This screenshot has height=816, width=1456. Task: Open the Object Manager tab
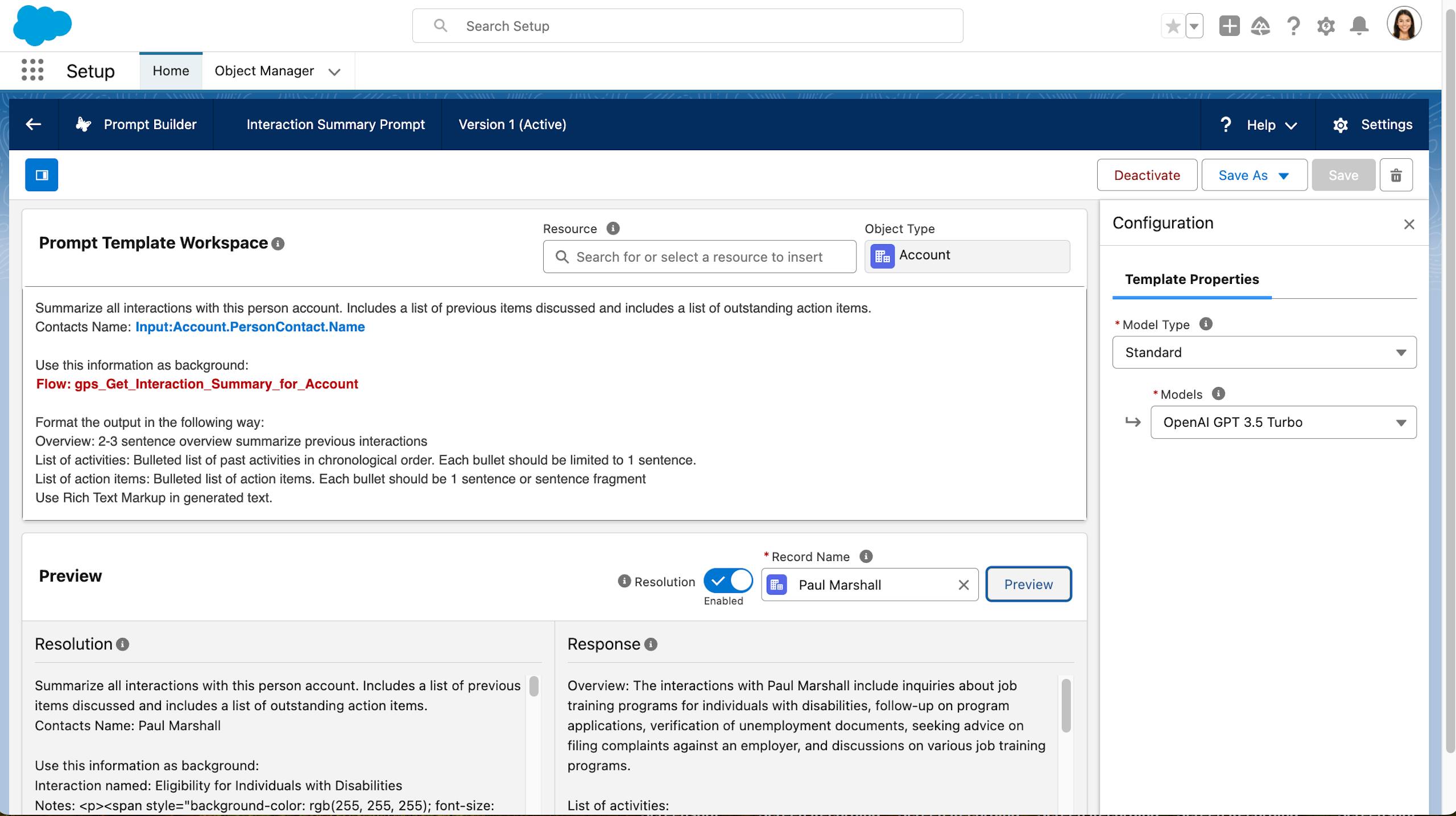264,71
